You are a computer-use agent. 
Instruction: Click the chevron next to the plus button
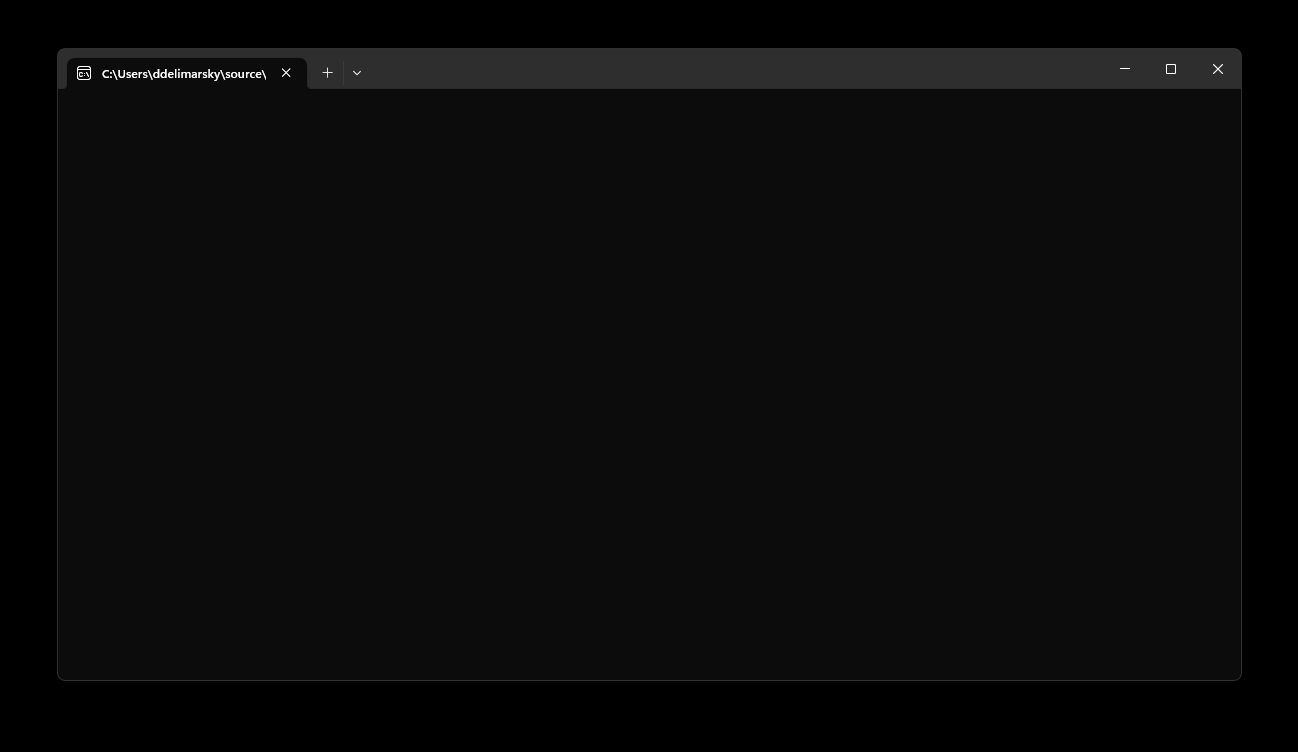pyautogui.click(x=357, y=73)
